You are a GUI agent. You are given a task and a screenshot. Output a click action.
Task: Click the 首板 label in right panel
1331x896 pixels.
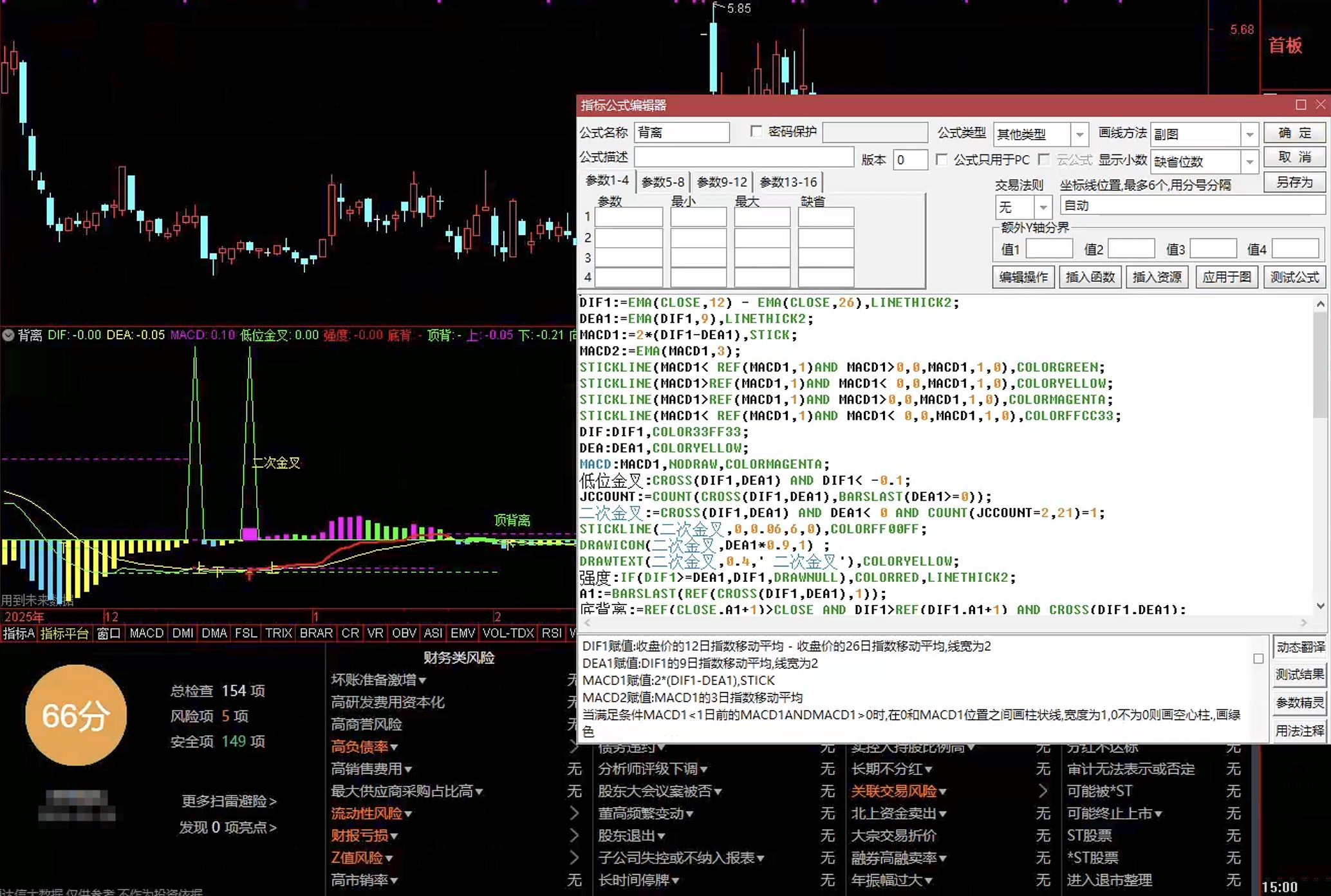[x=1285, y=45]
